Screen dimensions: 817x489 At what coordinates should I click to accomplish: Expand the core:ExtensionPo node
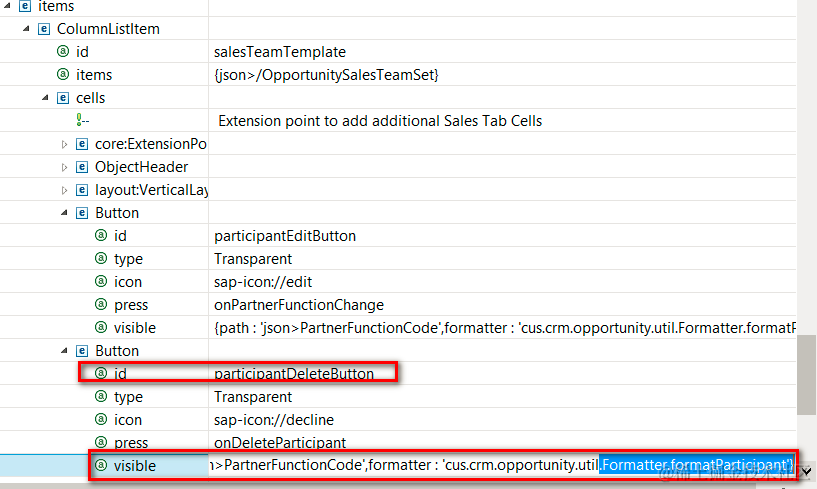(64, 144)
